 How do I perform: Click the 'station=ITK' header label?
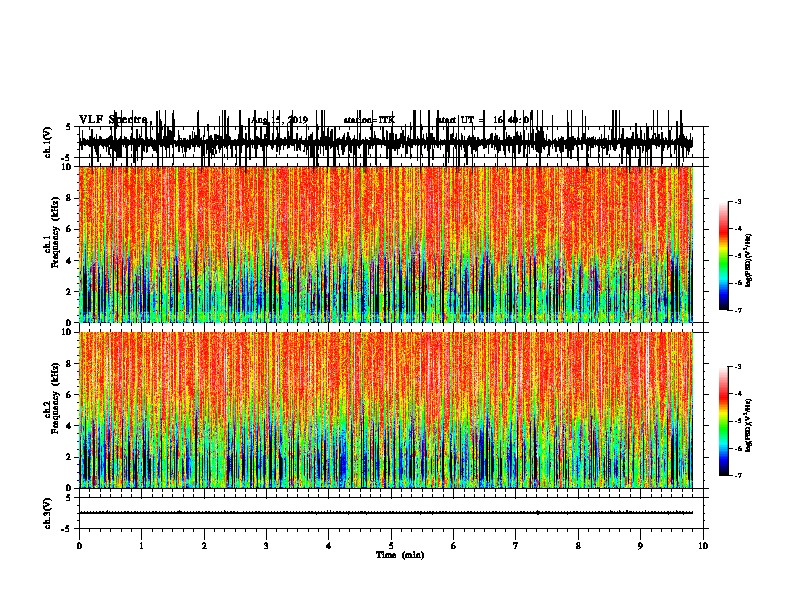click(x=369, y=120)
